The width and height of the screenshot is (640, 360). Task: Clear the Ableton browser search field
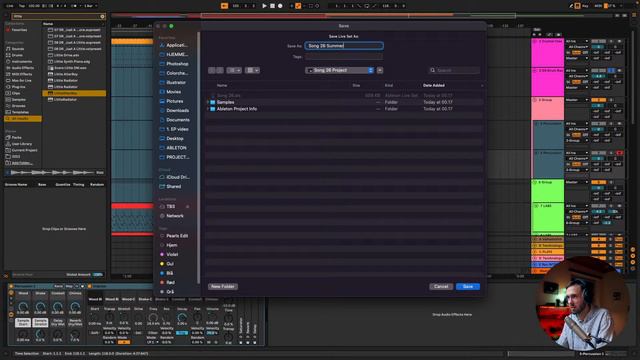[102, 16]
